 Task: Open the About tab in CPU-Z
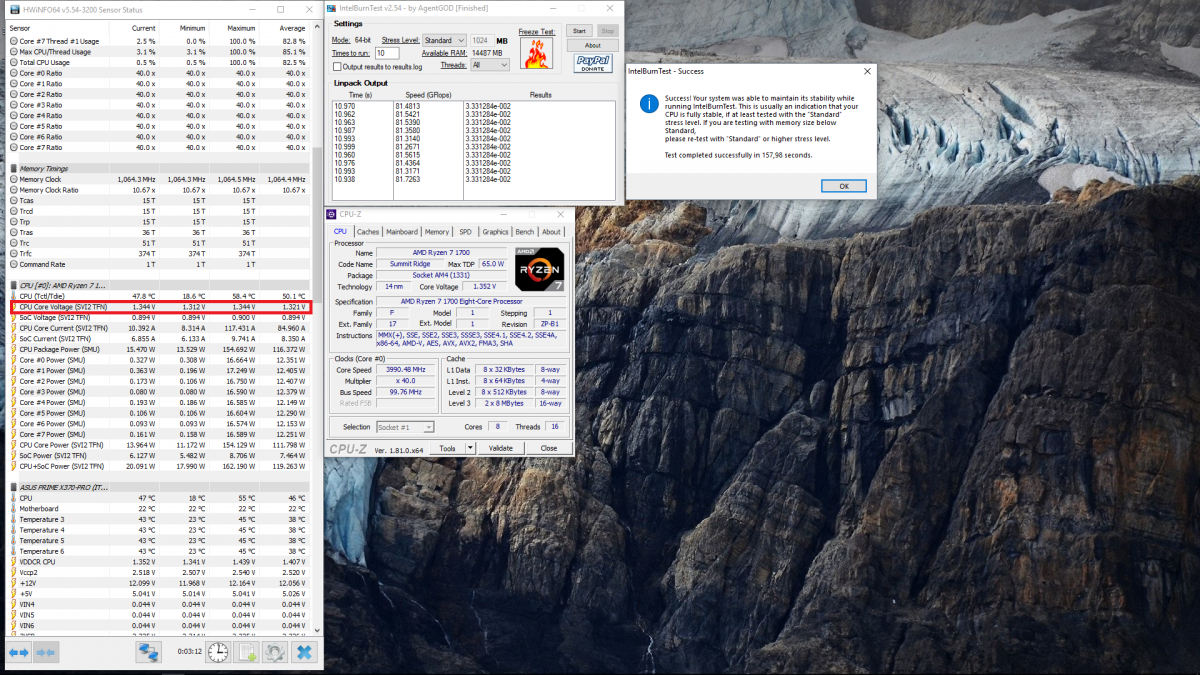[552, 232]
